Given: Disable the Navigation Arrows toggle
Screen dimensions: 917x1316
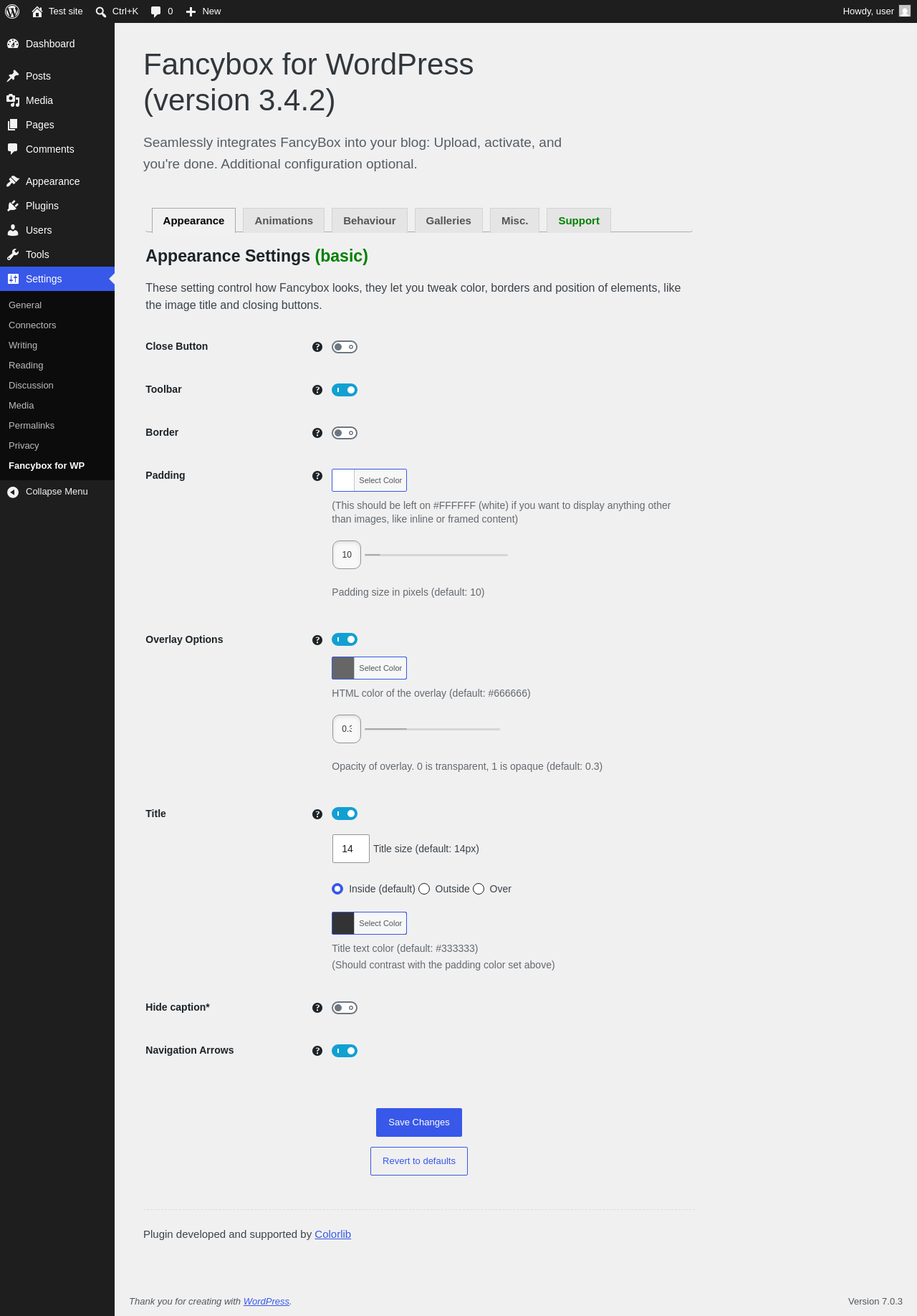Looking at the screenshot, I should [345, 1051].
